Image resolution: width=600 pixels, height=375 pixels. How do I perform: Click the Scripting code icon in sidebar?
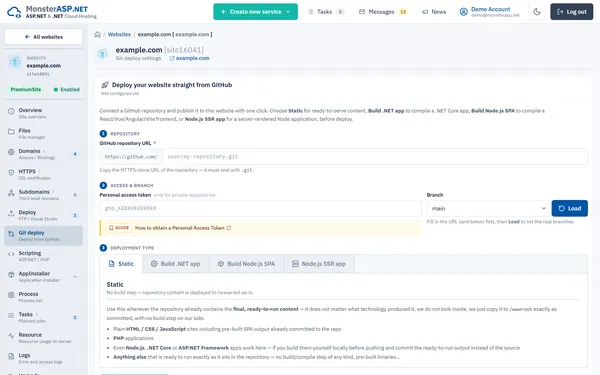11,254
